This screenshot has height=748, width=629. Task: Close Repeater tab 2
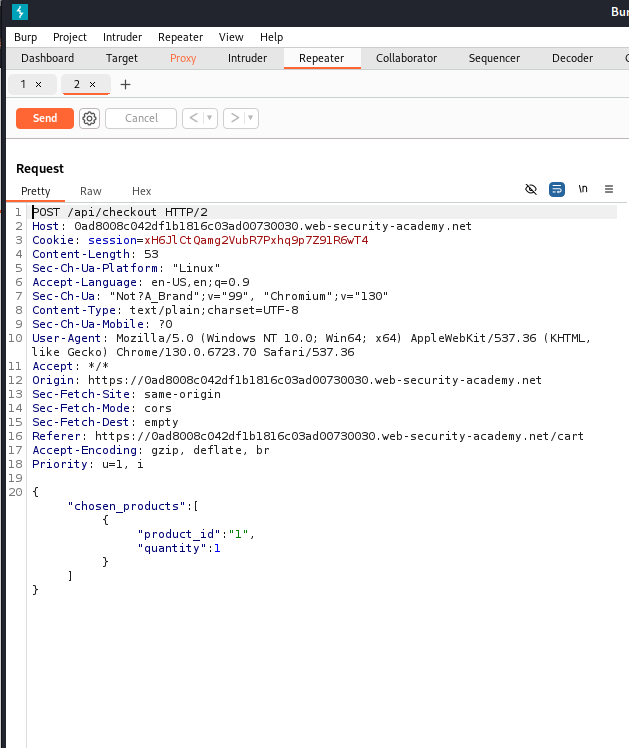(x=93, y=84)
